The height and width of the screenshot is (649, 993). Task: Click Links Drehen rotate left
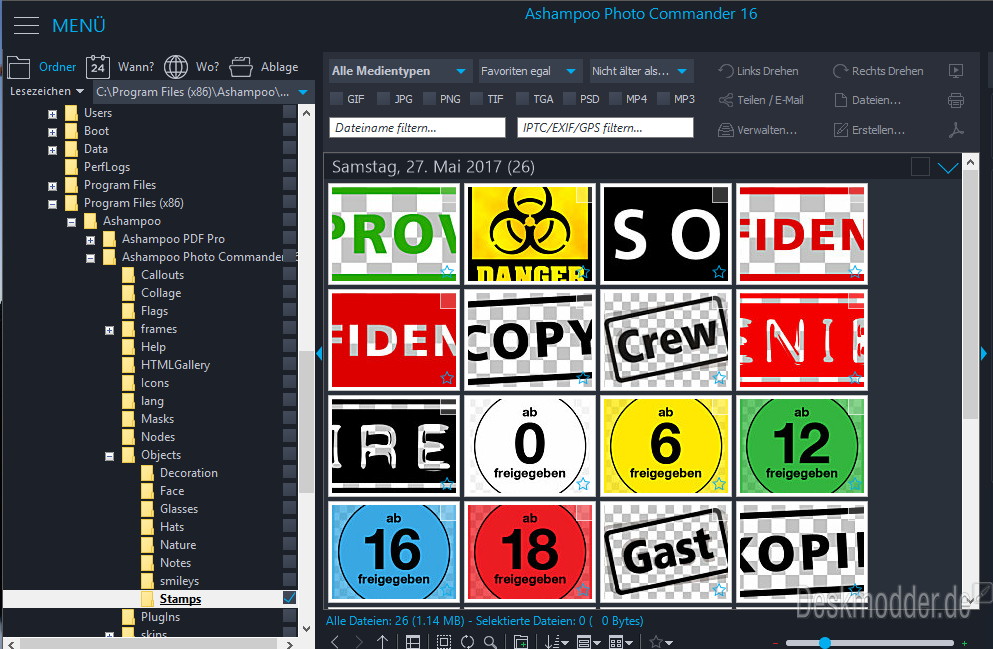(x=758, y=71)
